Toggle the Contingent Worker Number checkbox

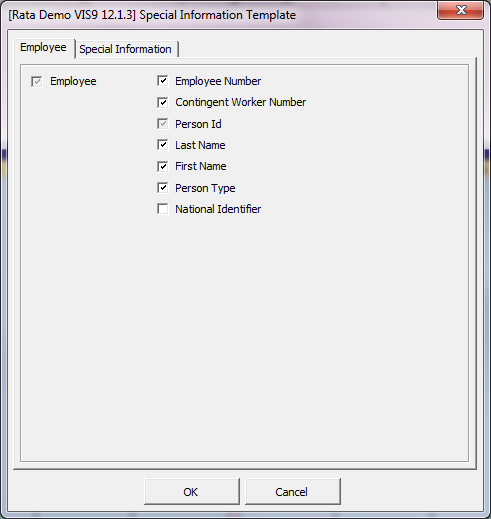162,102
